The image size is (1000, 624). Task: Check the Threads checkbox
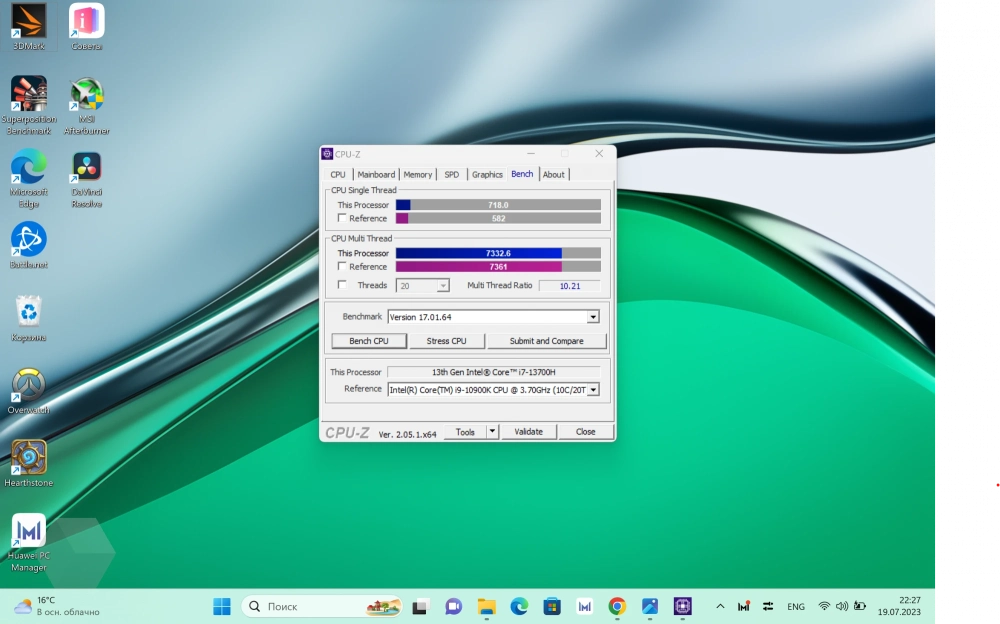click(x=343, y=285)
